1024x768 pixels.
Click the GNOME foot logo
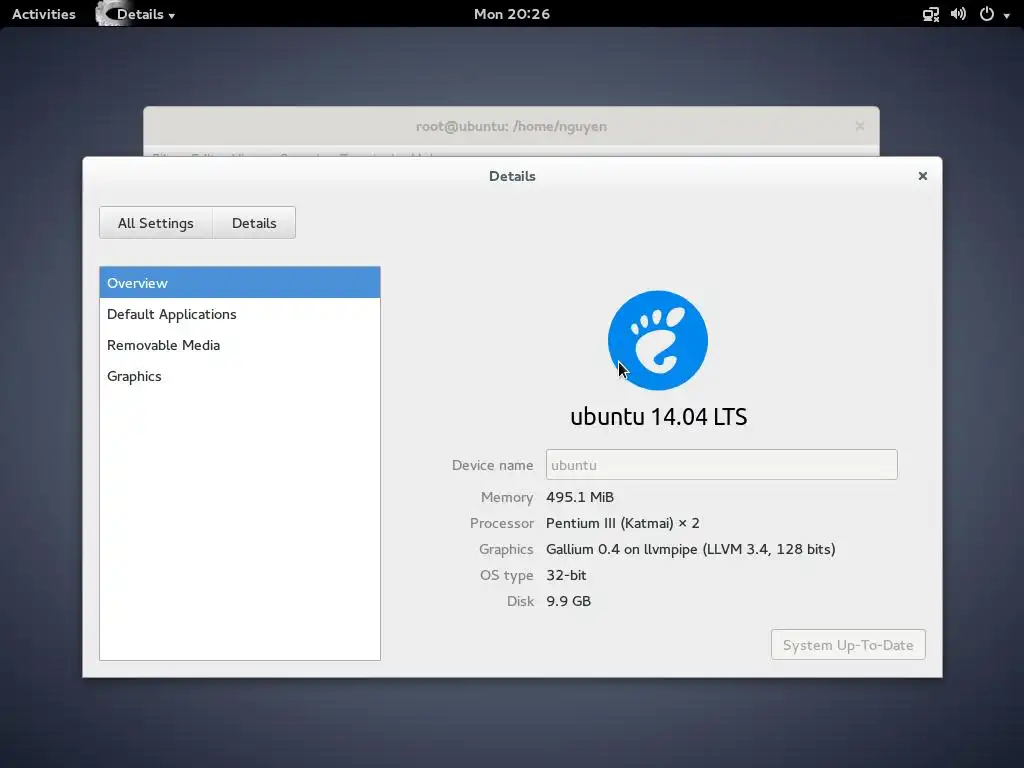658,340
